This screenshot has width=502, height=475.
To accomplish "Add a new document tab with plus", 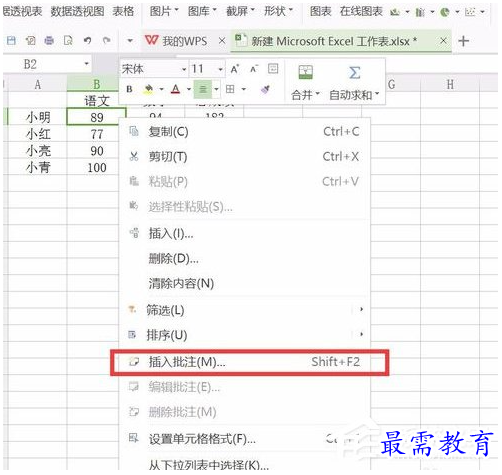I will click(463, 41).
